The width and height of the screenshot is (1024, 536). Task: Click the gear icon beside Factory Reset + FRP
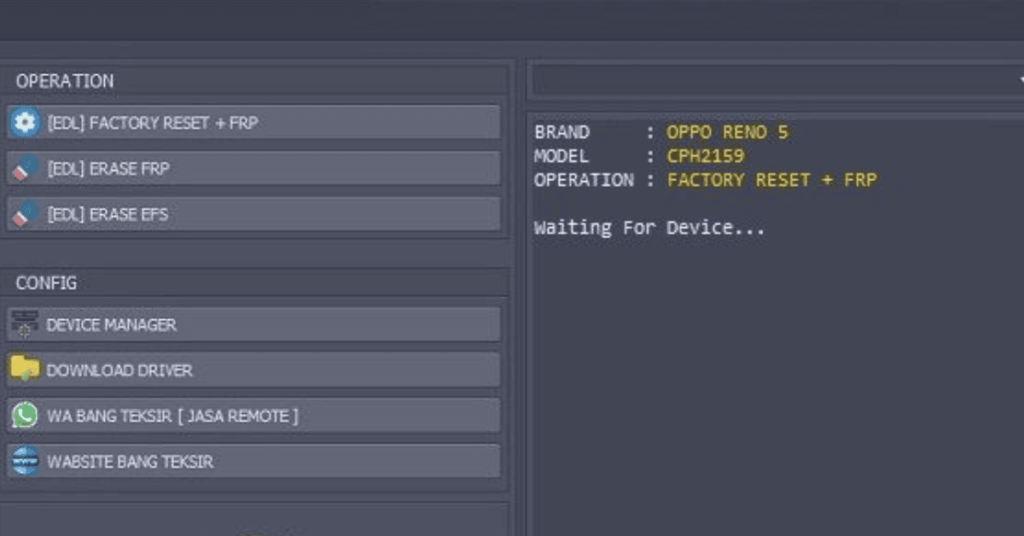click(x=25, y=122)
